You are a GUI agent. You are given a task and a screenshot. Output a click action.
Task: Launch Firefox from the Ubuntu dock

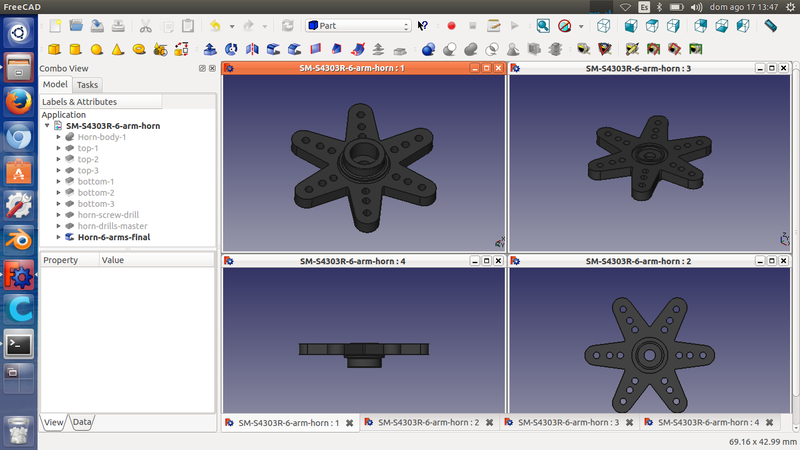tap(18, 103)
